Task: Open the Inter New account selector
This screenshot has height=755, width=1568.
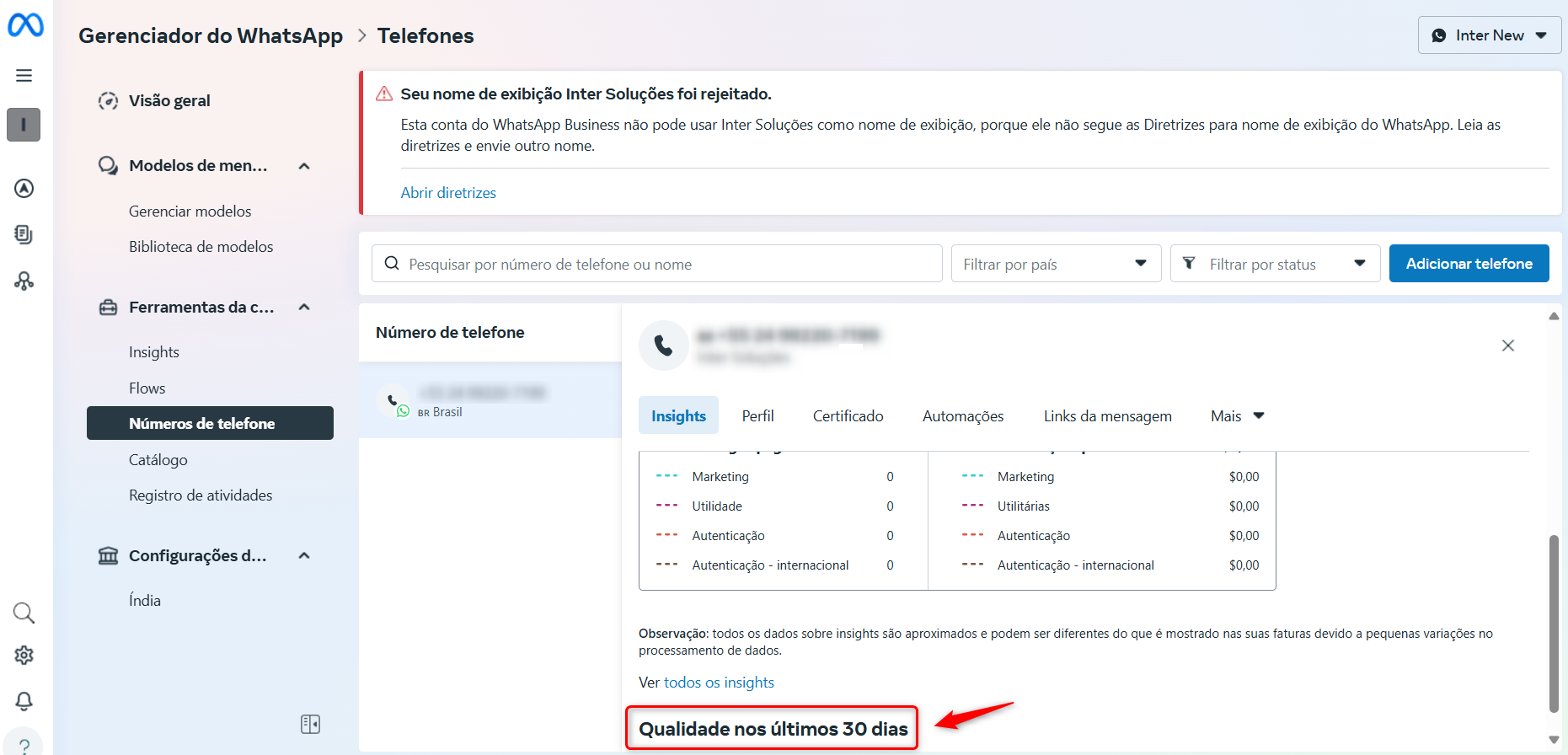Action: 1489,35
